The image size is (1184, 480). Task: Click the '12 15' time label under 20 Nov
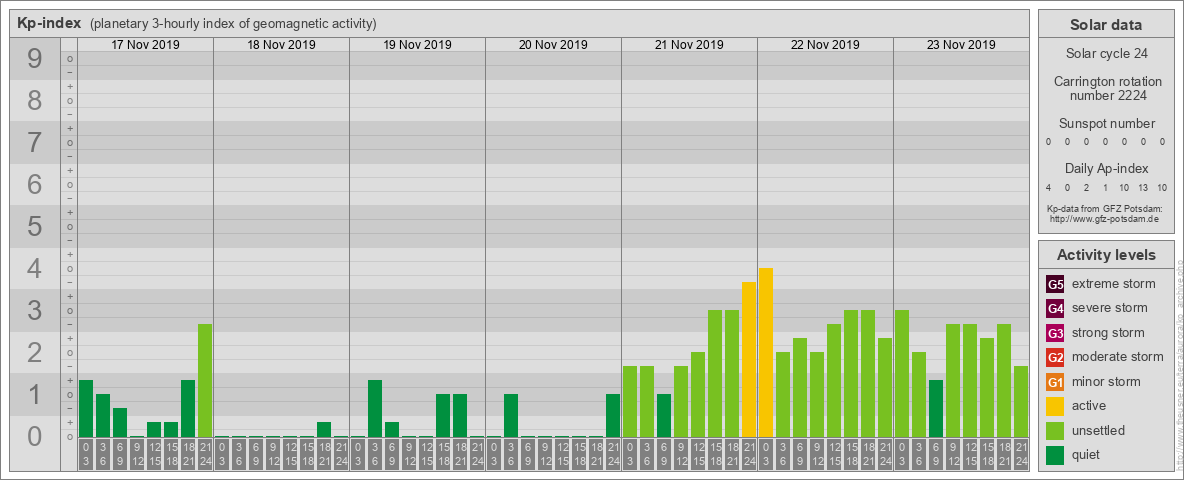[562, 454]
